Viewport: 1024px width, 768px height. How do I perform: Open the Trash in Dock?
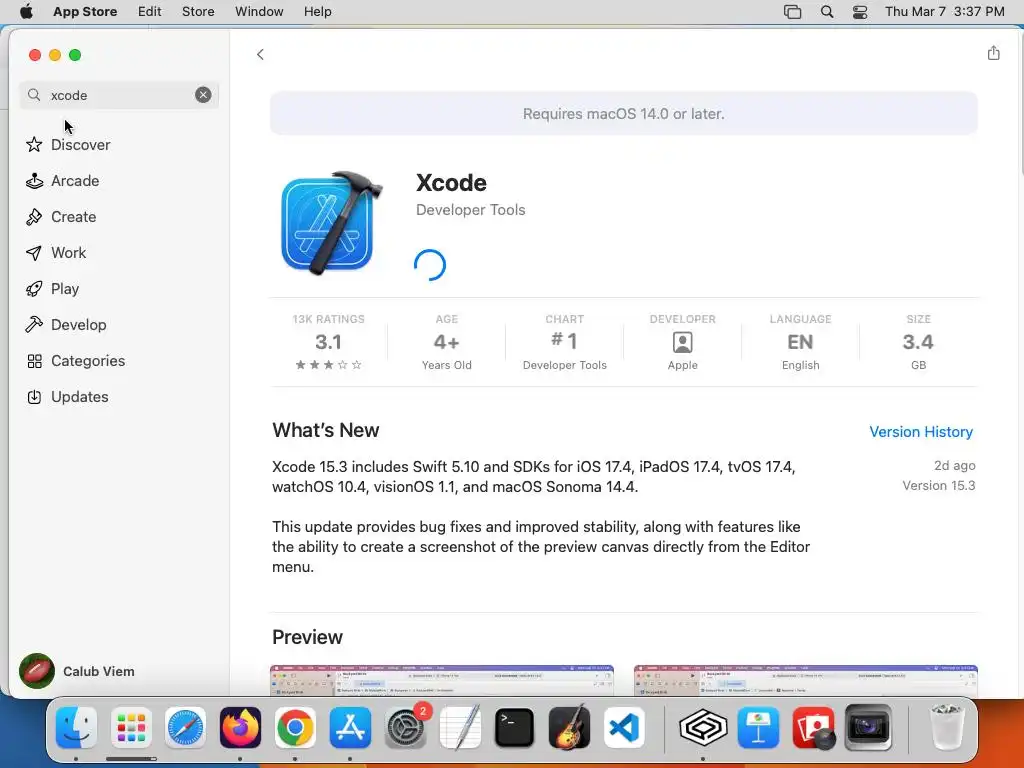point(946,727)
